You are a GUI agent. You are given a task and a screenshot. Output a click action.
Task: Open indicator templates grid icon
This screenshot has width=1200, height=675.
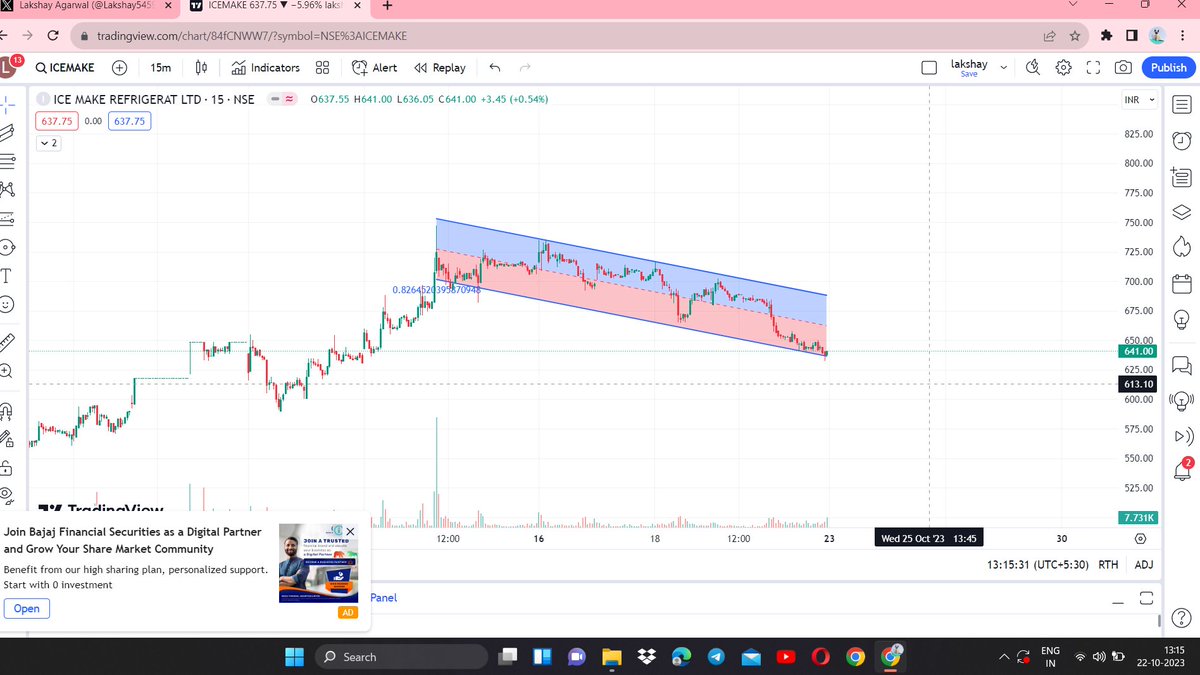tap(322, 68)
